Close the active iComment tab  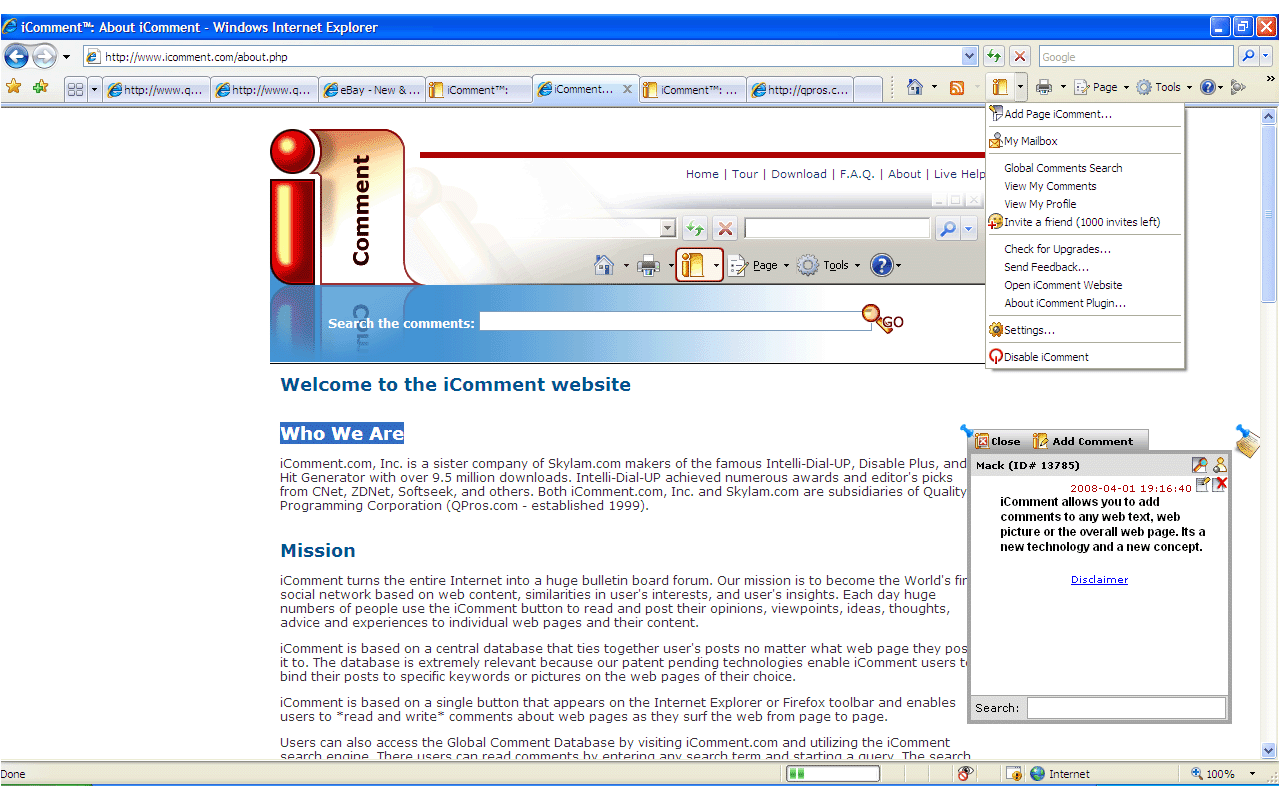coord(627,89)
